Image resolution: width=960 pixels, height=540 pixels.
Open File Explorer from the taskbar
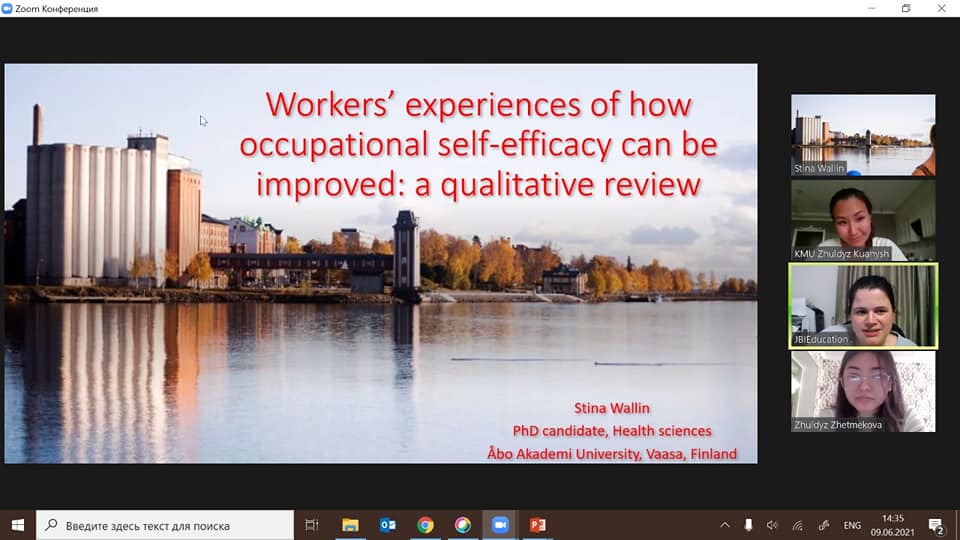350,525
